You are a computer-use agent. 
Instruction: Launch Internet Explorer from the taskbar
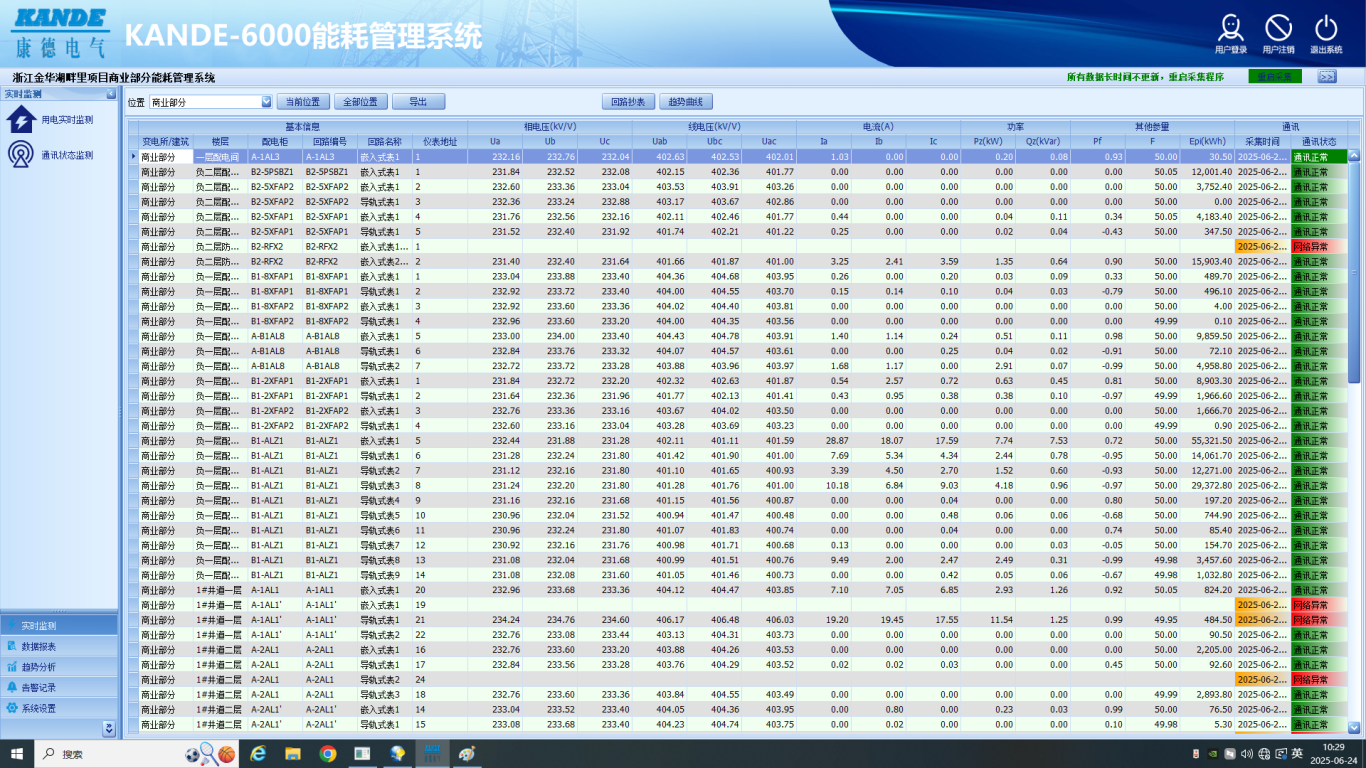coord(258,754)
